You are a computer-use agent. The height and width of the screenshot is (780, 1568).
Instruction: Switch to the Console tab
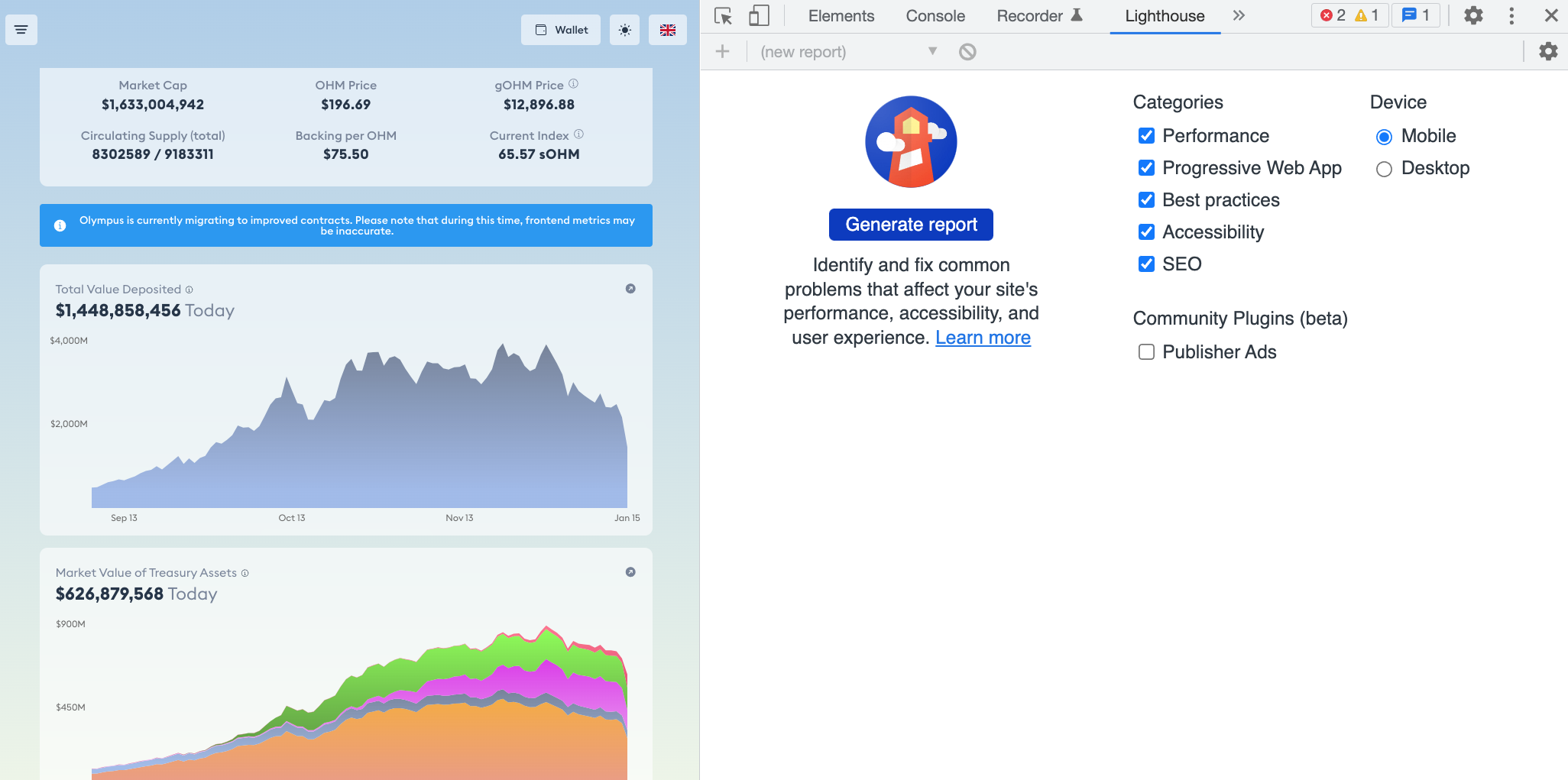(935, 15)
